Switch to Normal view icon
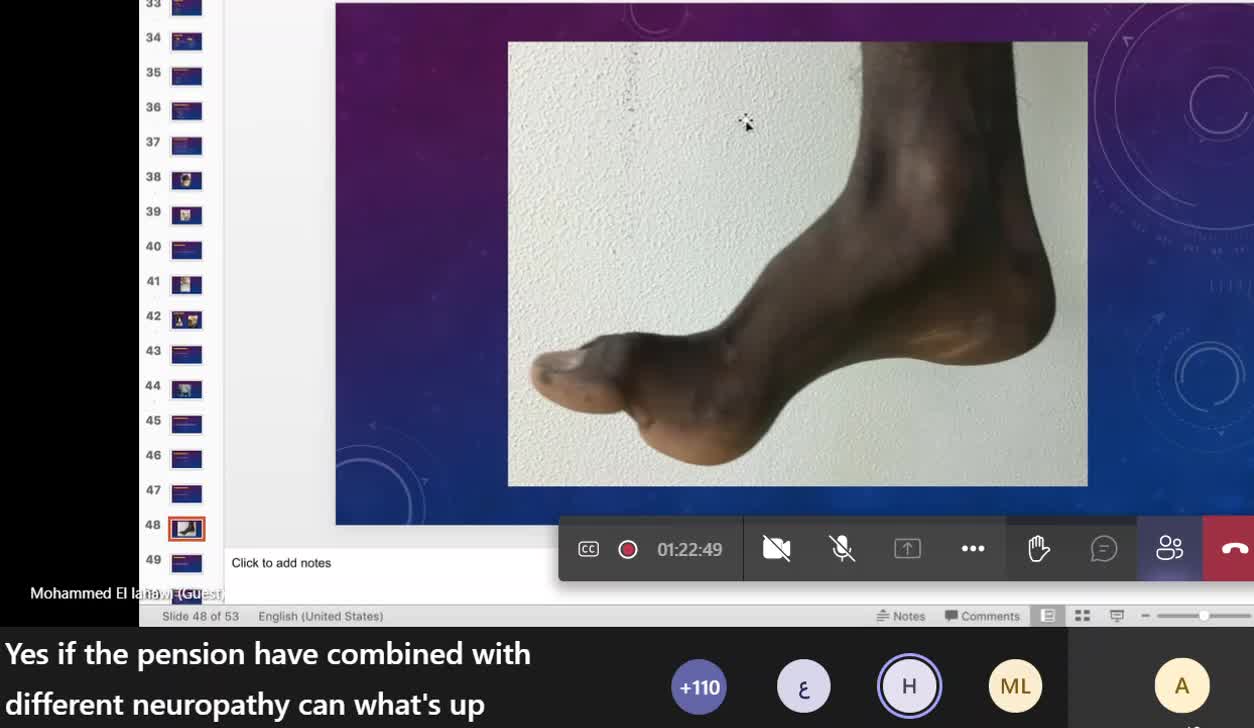The height and width of the screenshot is (728, 1254). (1048, 616)
